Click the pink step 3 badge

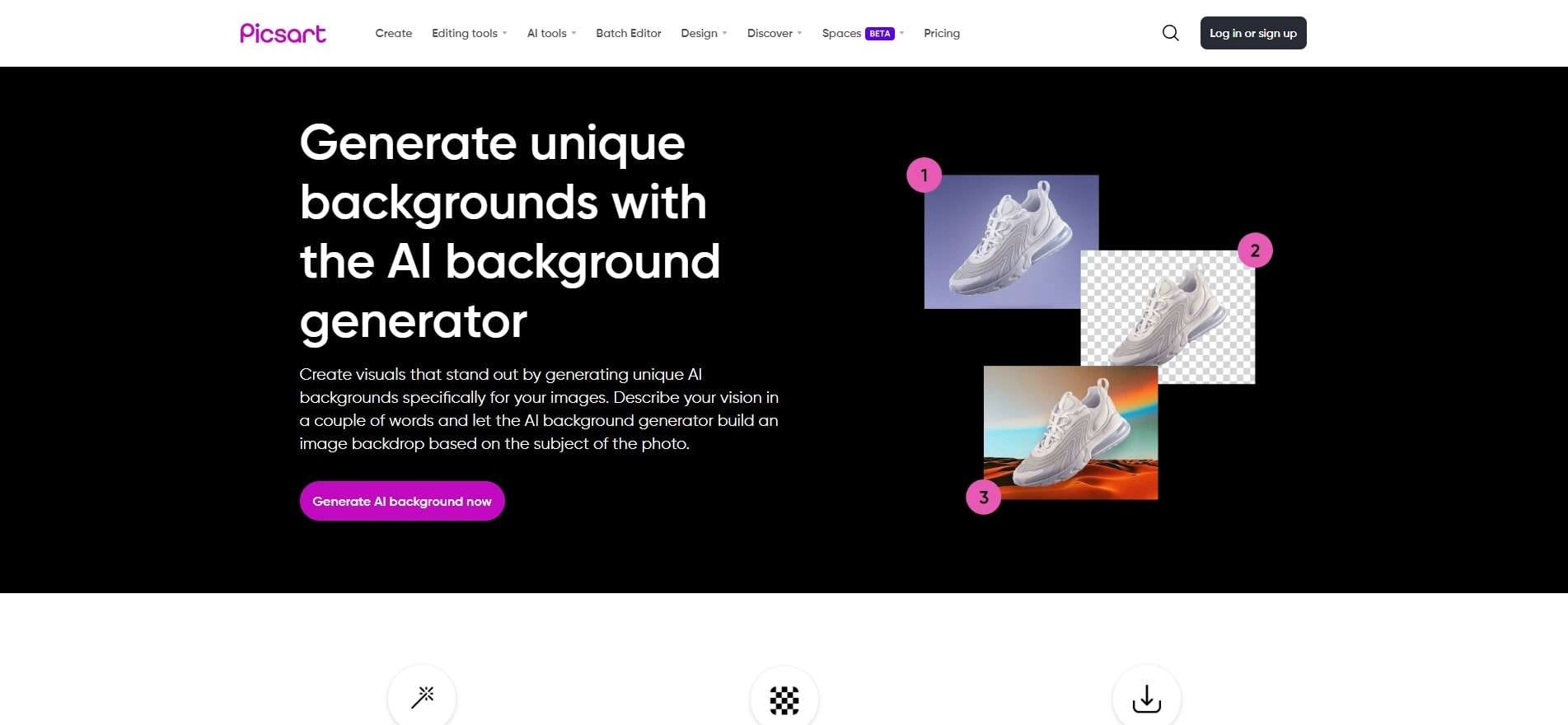(983, 497)
